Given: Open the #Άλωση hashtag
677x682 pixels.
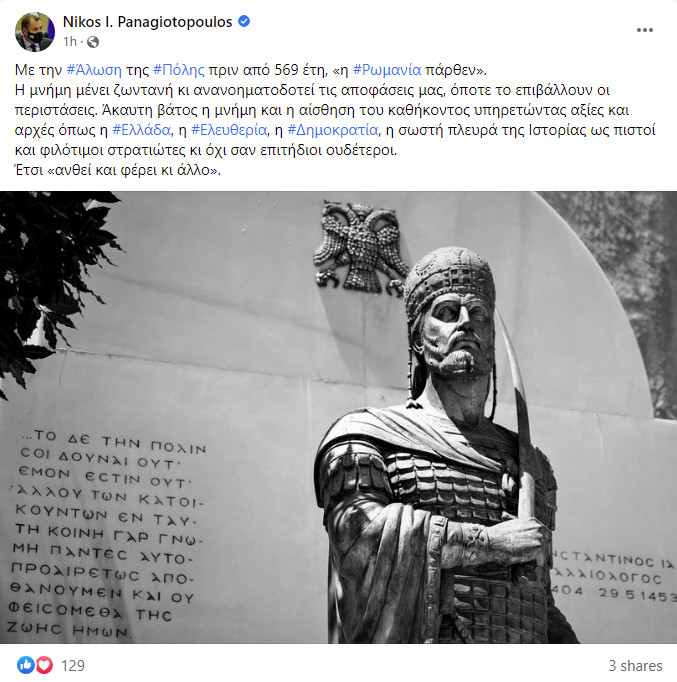Looking at the screenshot, I should (94, 70).
